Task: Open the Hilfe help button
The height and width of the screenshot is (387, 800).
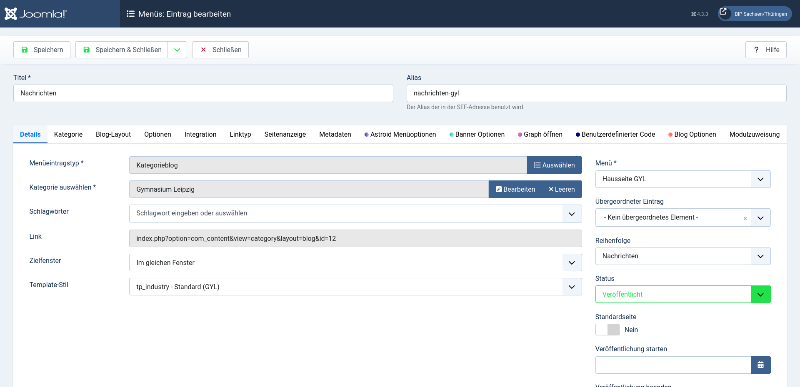Action: 766,50
